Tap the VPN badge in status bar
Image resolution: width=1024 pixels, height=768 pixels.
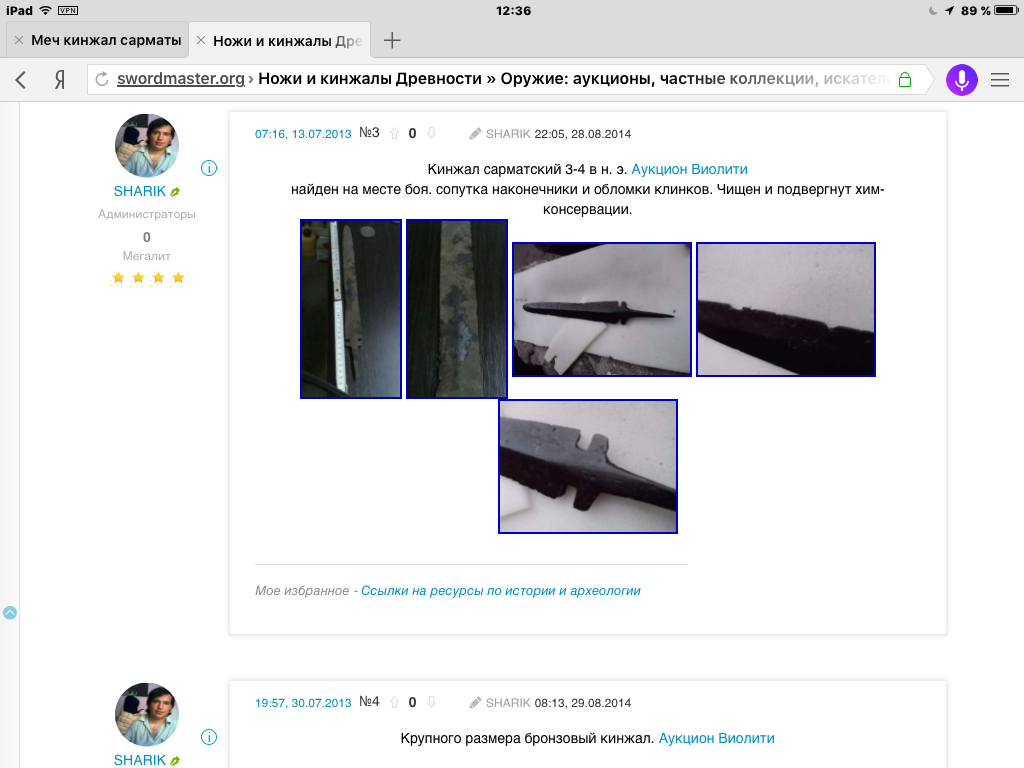68,10
